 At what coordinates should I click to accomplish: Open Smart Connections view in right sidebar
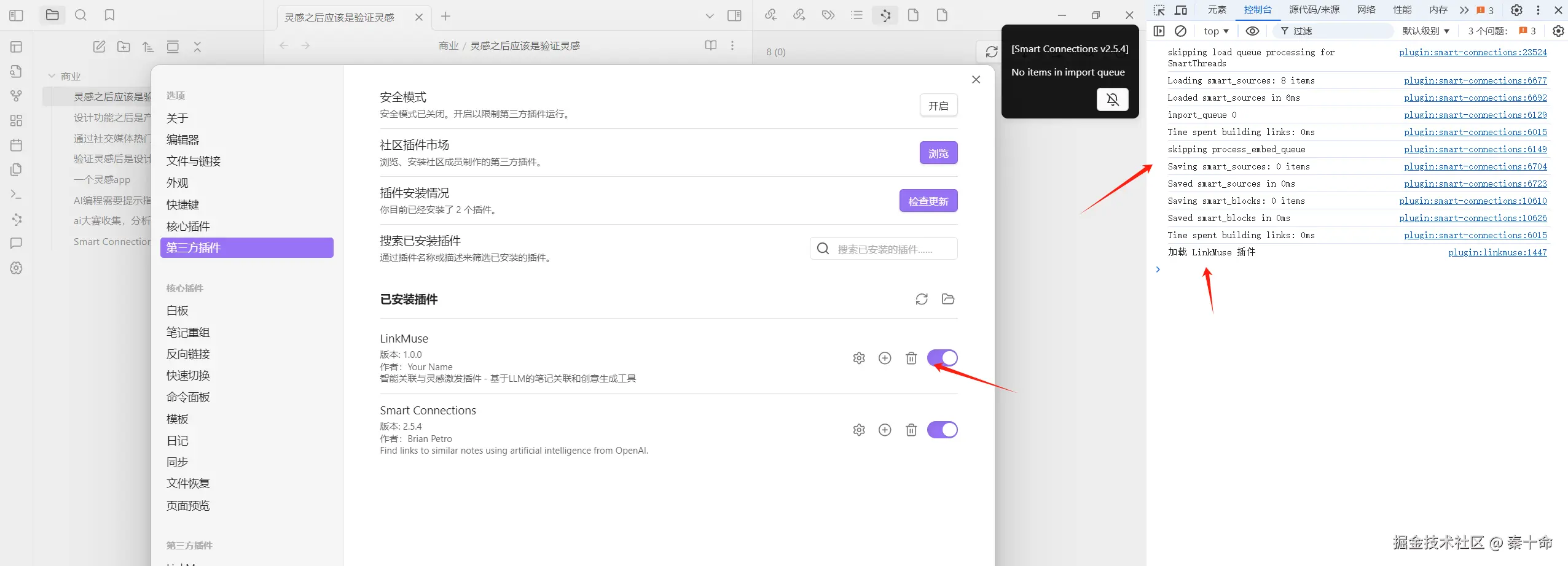click(885, 15)
